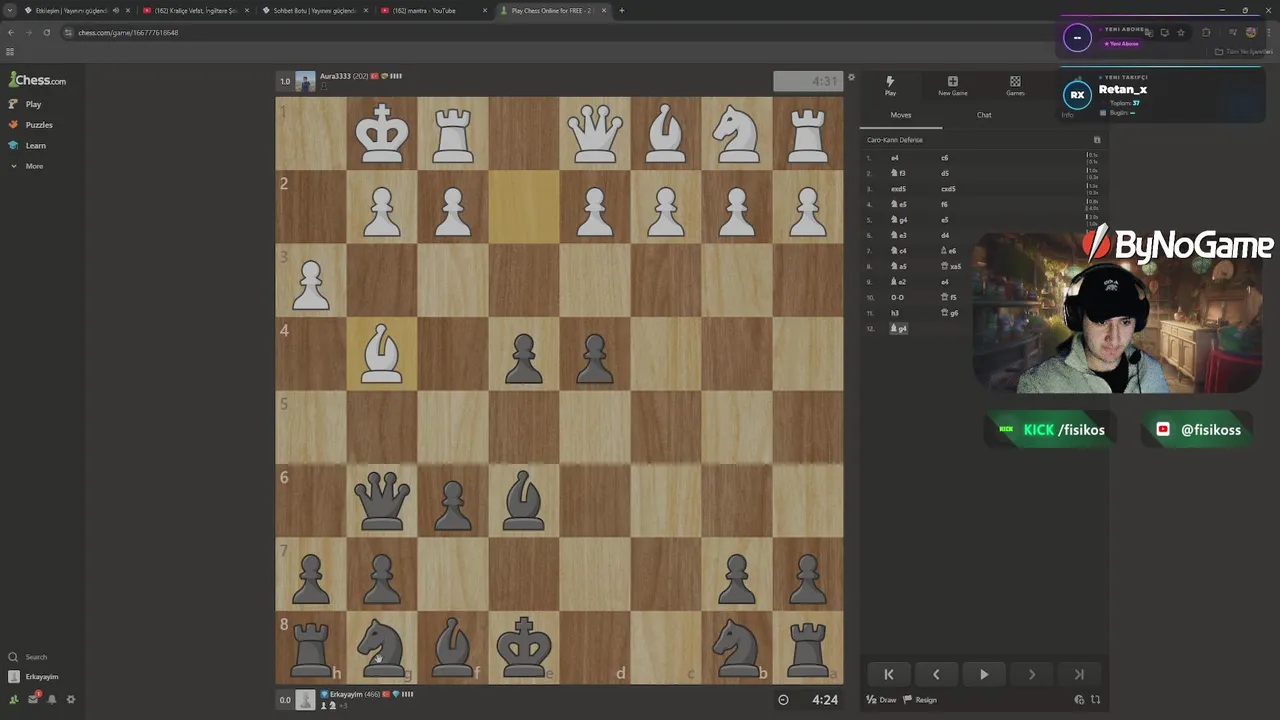Image resolution: width=1280 pixels, height=720 pixels.
Task: Switch to the Moves tab
Action: [x=901, y=115]
